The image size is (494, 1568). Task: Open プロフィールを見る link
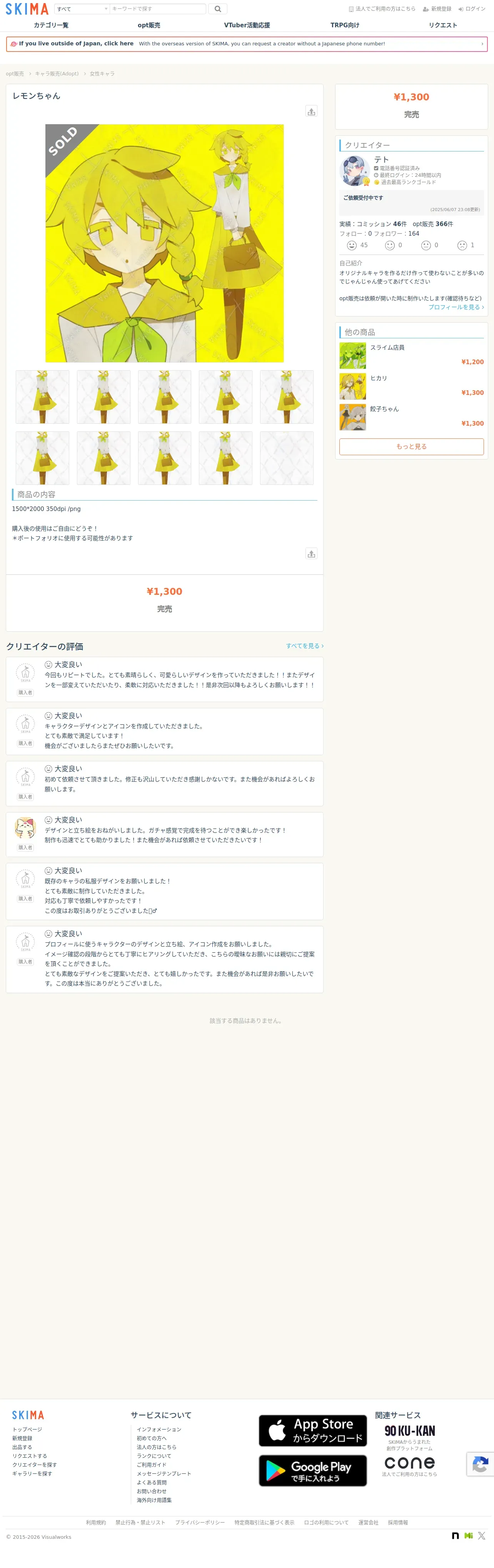(x=456, y=307)
